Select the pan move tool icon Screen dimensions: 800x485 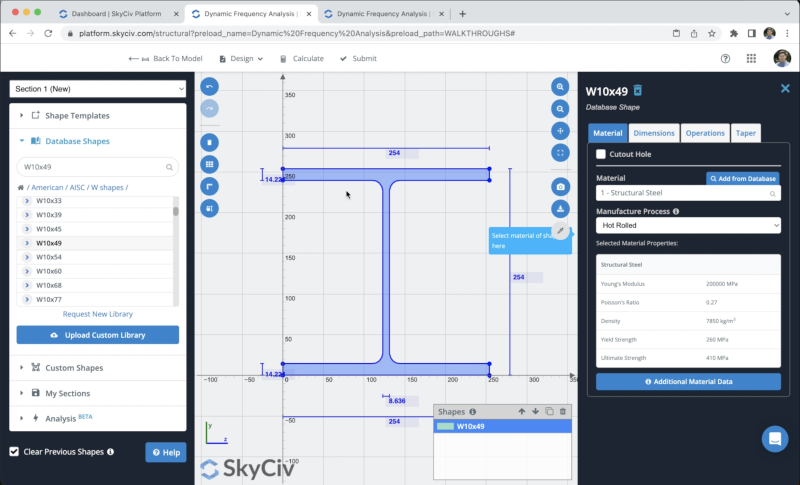(x=560, y=131)
